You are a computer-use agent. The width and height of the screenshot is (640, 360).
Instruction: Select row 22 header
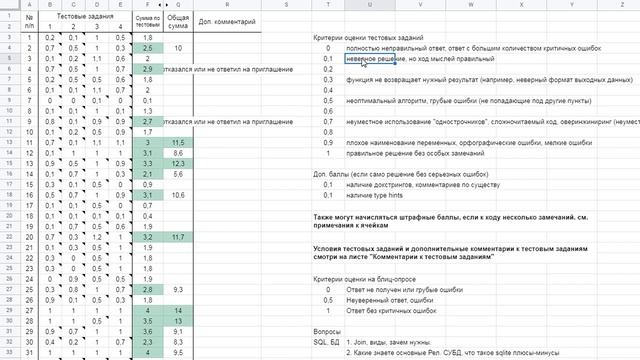coord(9,237)
